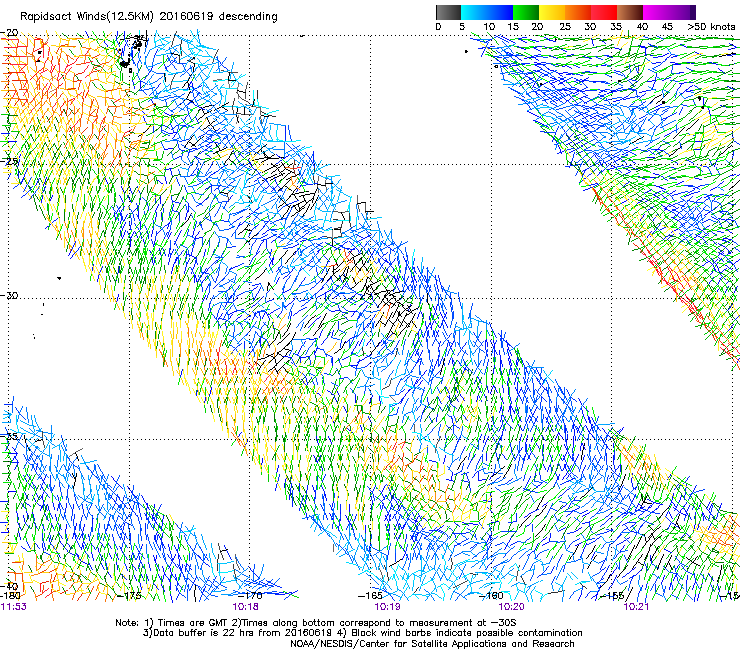Click the '10:21' pass time label

(636, 607)
